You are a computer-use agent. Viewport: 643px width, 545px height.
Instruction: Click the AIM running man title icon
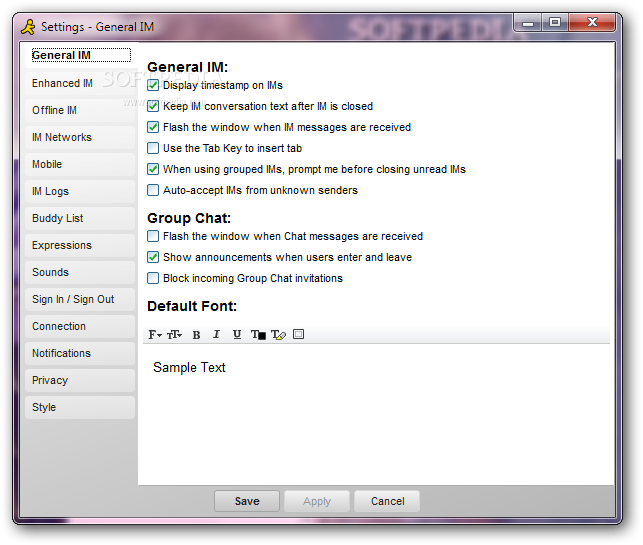pos(28,27)
